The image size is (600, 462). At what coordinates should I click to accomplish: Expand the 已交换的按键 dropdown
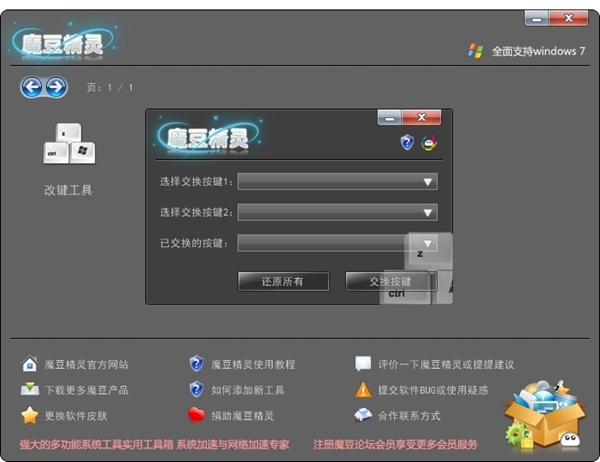click(x=338, y=243)
